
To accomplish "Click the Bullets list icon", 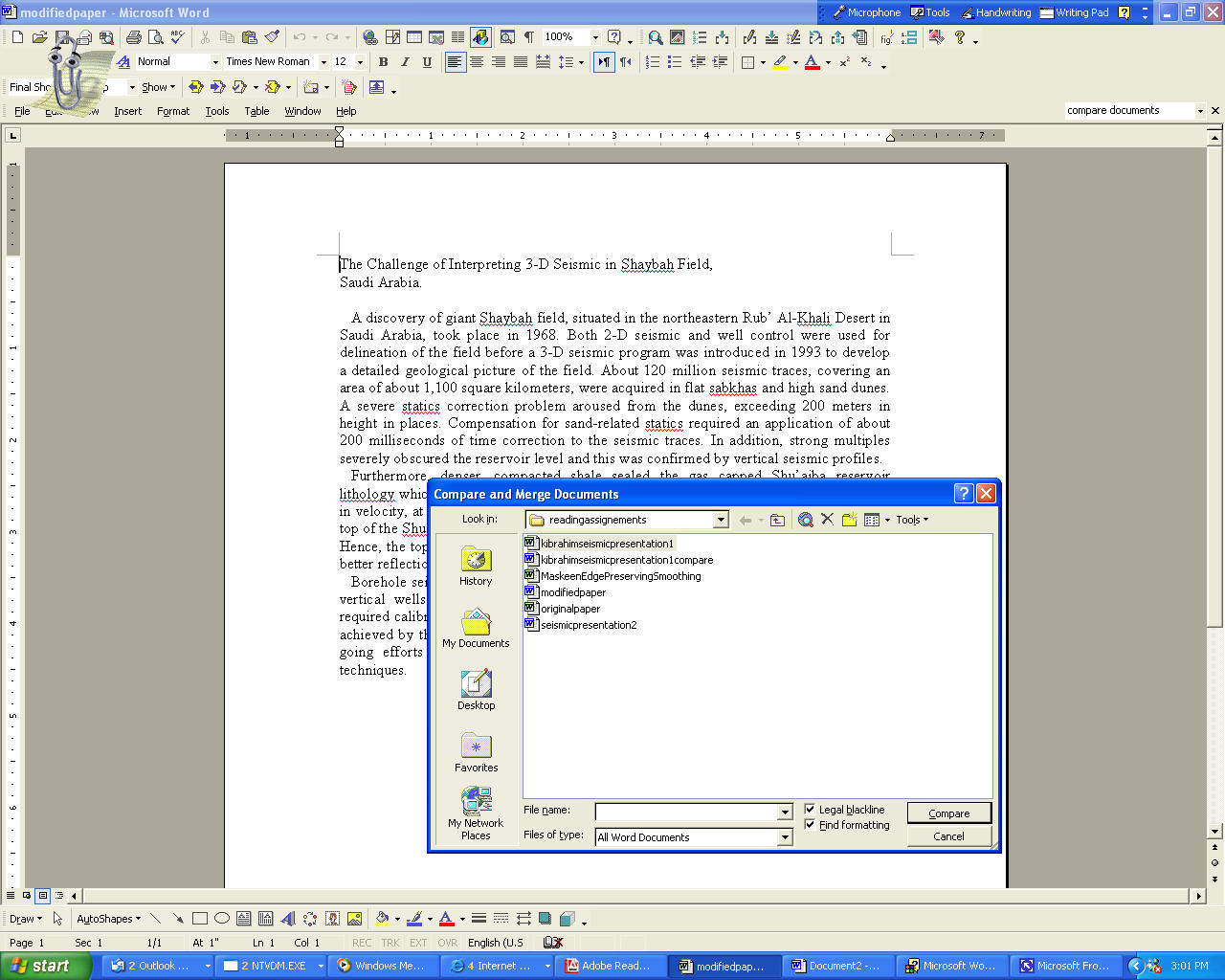I will pyautogui.click(x=675, y=62).
